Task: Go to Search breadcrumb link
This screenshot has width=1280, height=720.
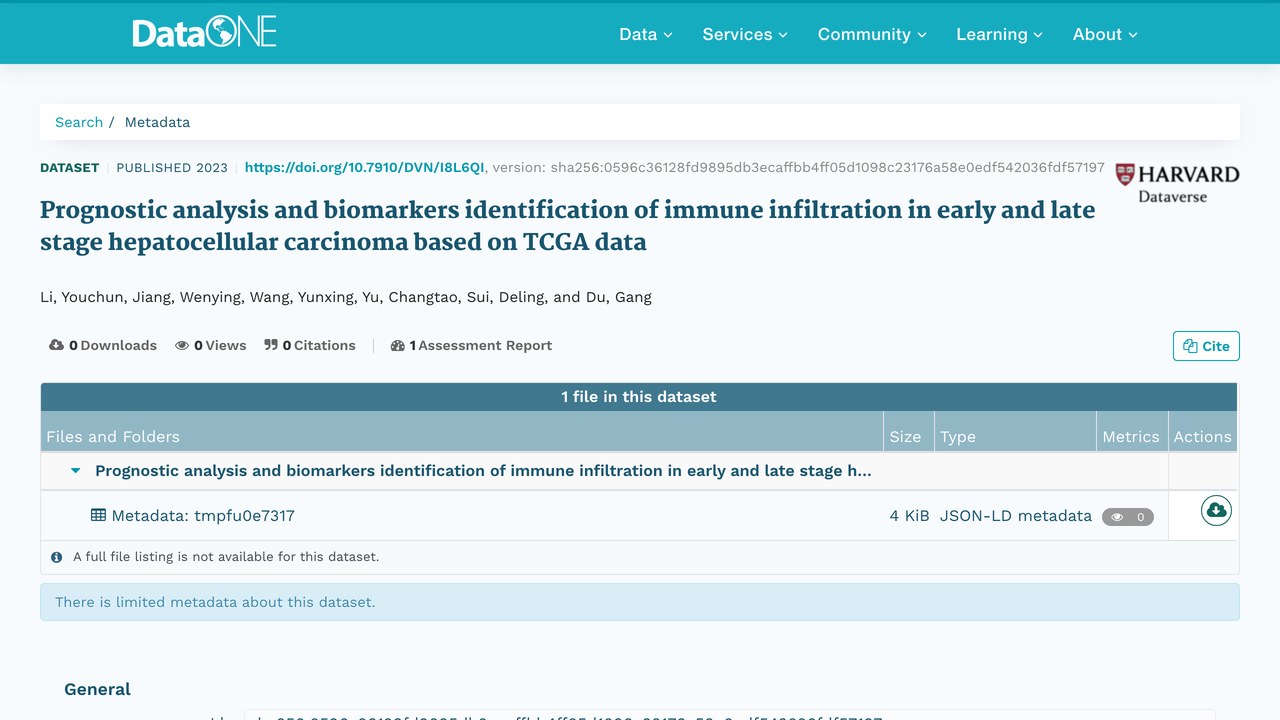Action: tap(79, 122)
